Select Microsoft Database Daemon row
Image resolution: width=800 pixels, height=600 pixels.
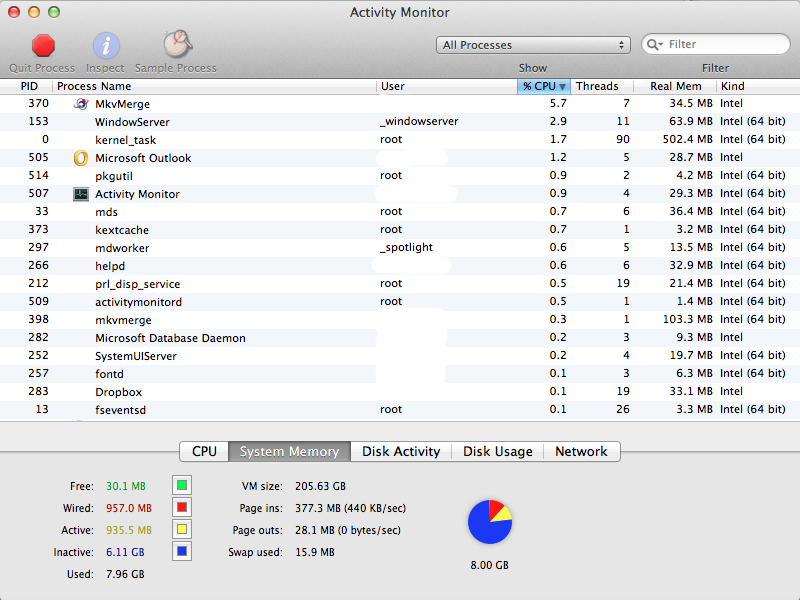[400, 338]
